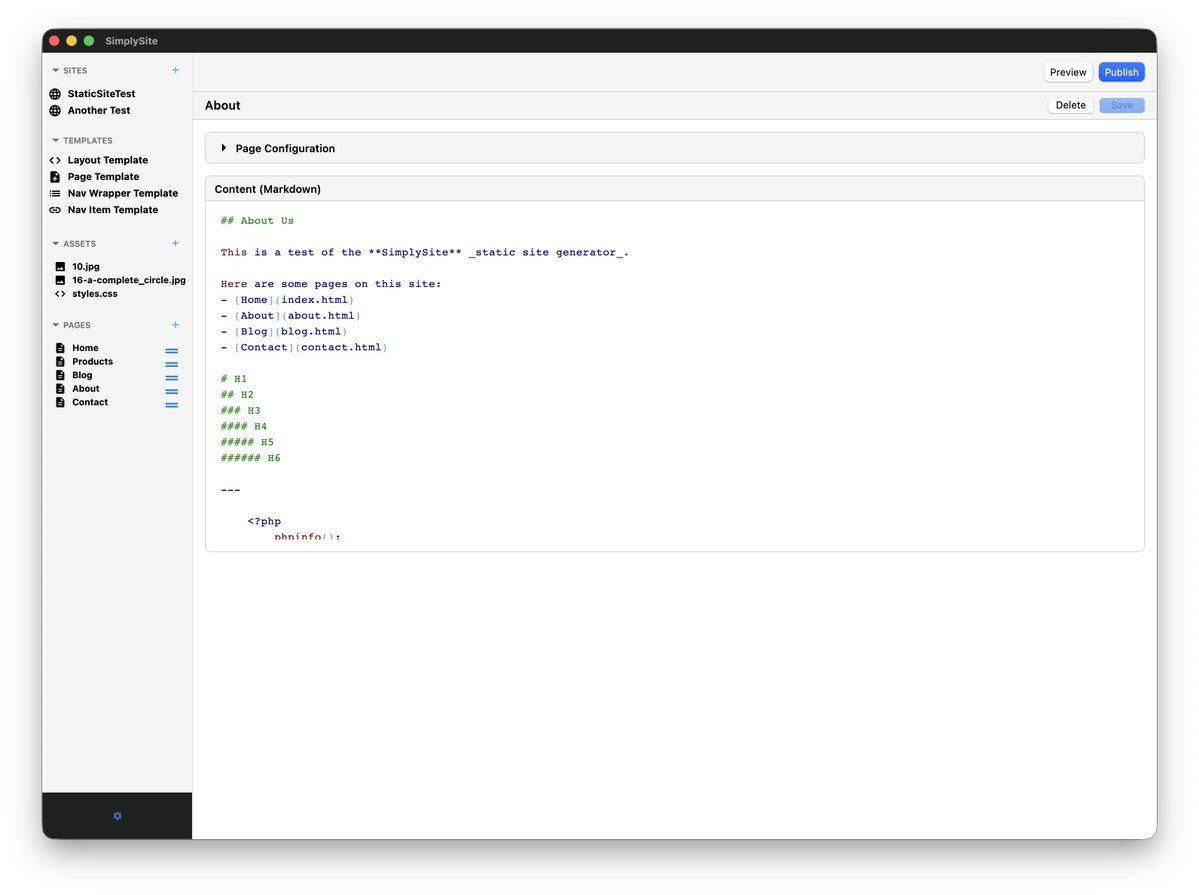
Task: Select the StaticSiteTest site
Action: [101, 94]
